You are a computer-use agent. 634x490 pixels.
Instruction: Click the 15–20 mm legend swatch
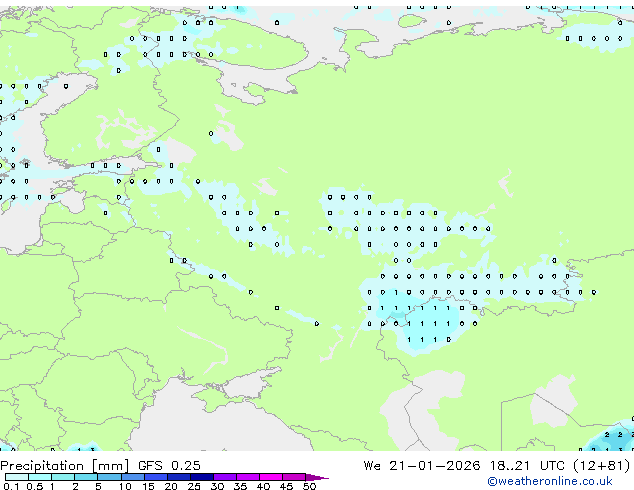coord(155,477)
